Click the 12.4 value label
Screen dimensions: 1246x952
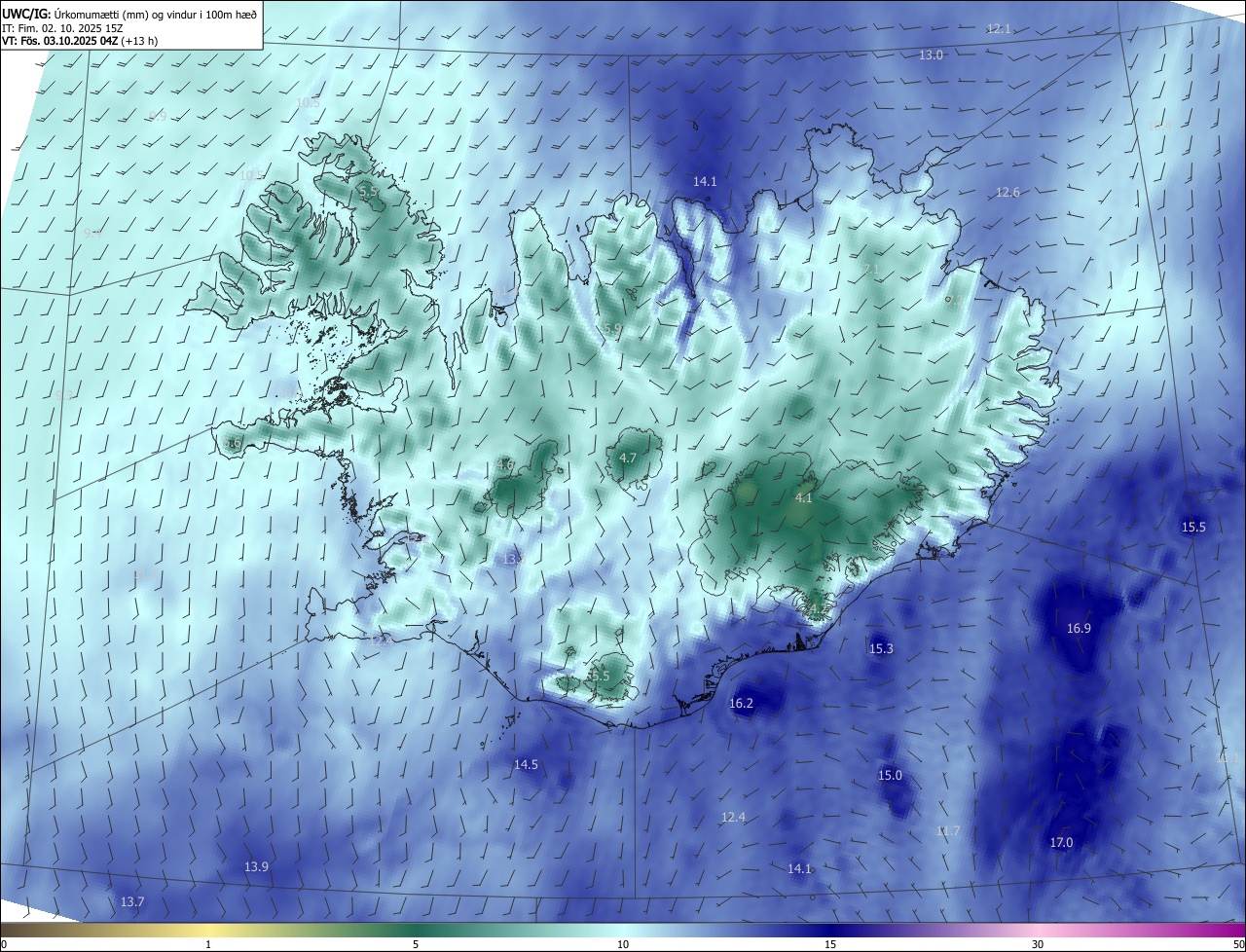point(733,817)
